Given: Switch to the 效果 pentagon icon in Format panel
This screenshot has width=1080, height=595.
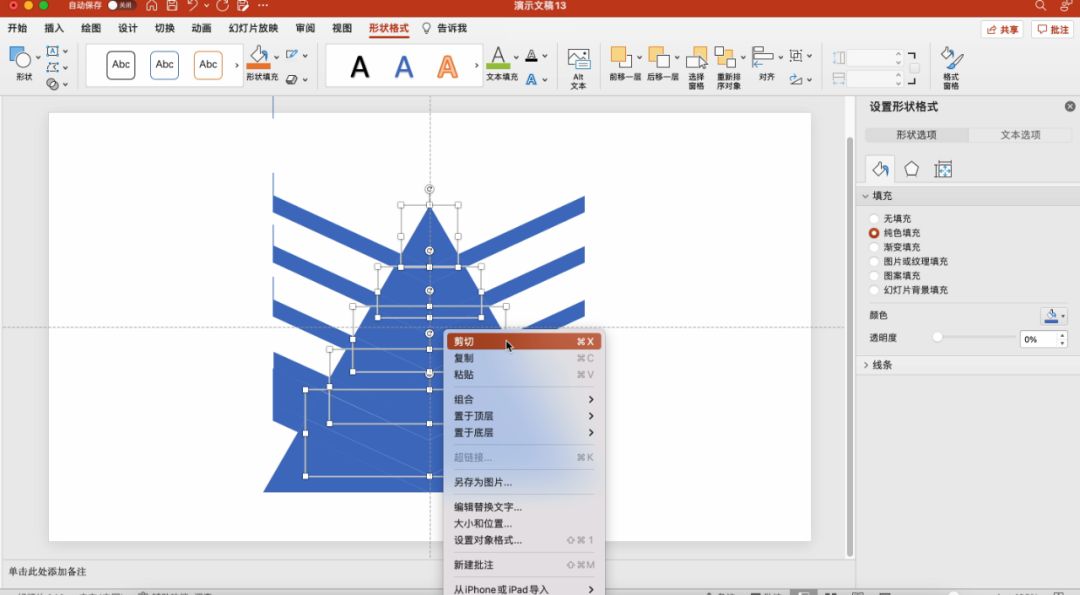Looking at the screenshot, I should point(911,169).
